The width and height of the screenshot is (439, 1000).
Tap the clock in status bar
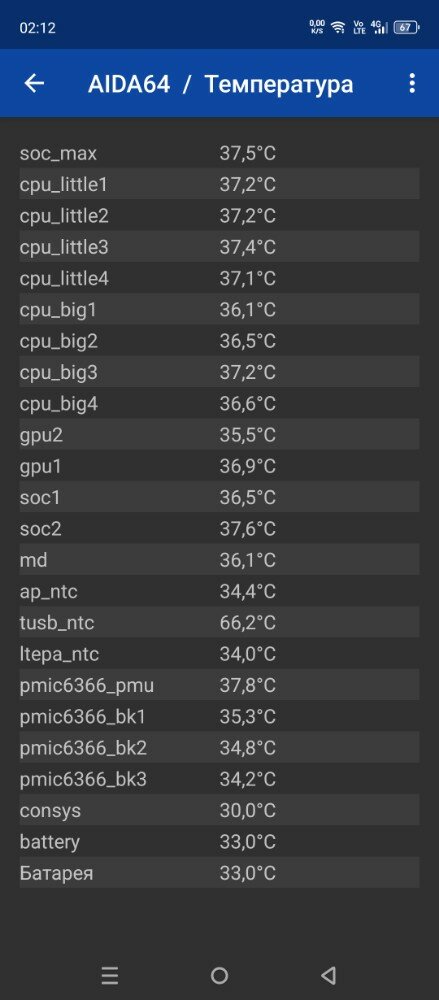pyautogui.click(x=38, y=28)
